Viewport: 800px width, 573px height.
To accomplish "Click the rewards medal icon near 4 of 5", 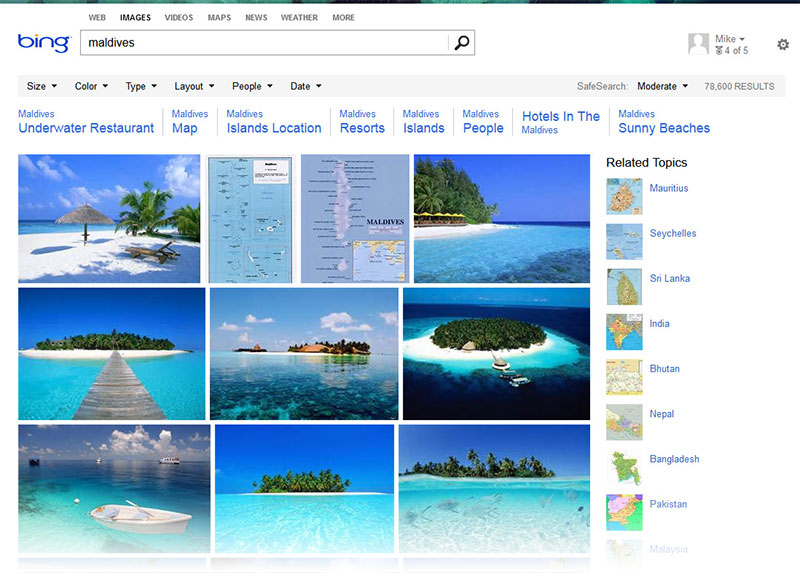I will 719,51.
